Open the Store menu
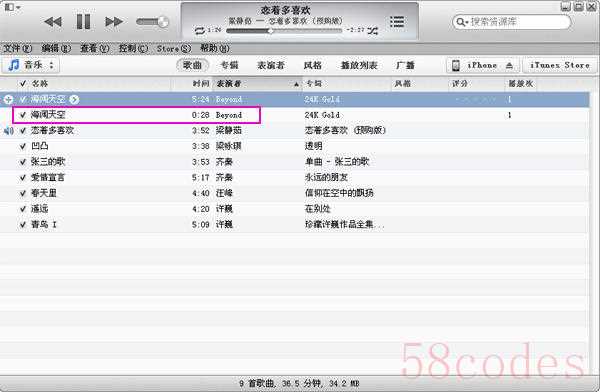 click(174, 49)
